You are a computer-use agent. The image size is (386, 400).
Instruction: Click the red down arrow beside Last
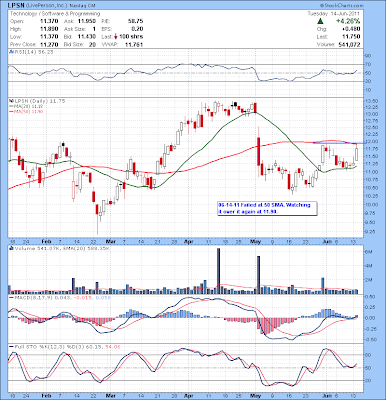tap(115, 37)
